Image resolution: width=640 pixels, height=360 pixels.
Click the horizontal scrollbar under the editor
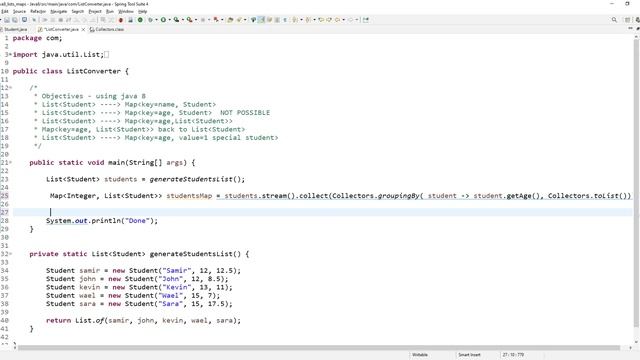[319, 348]
